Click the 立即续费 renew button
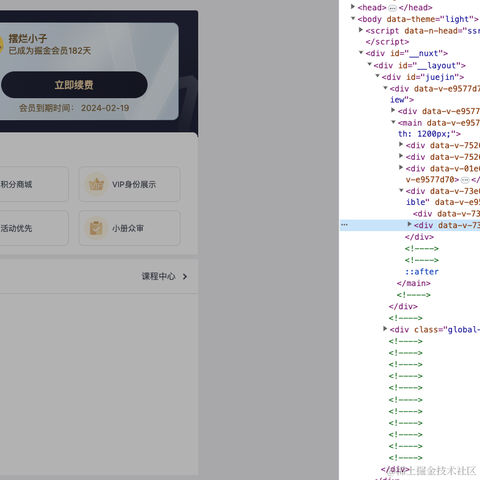The height and width of the screenshot is (480, 480). point(74,85)
